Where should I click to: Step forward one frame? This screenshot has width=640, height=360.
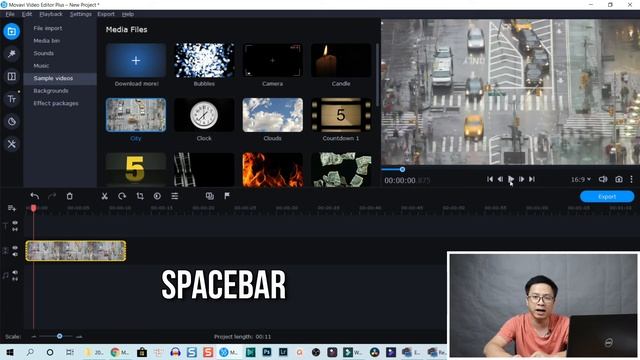(x=521, y=179)
